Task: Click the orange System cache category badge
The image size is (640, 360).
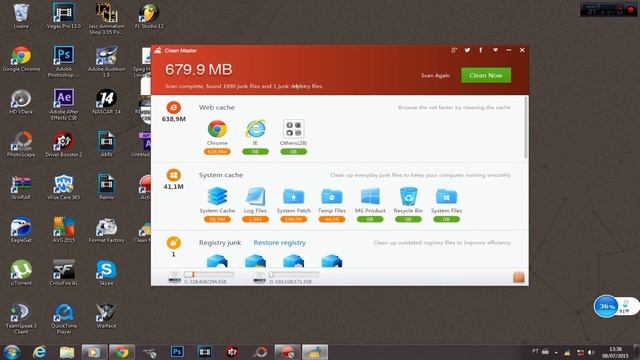Action: pyautogui.click(x=173, y=175)
